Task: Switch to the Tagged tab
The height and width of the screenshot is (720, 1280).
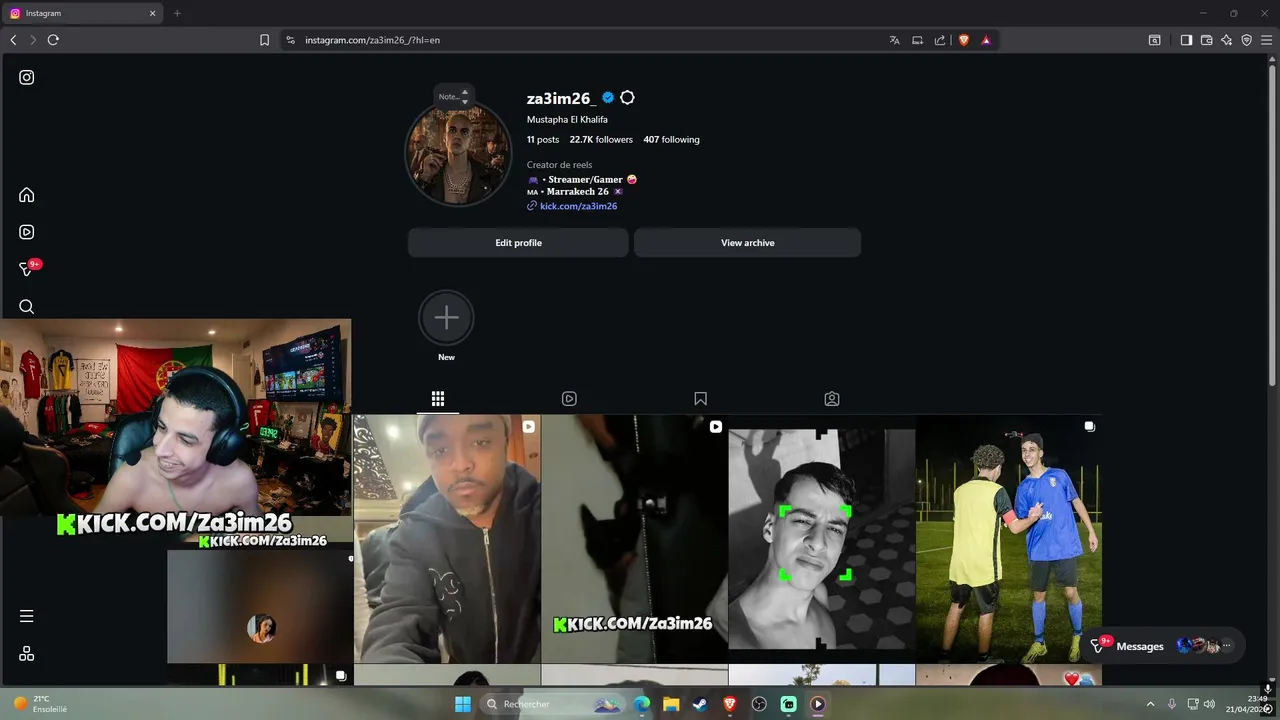Action: 831,399
